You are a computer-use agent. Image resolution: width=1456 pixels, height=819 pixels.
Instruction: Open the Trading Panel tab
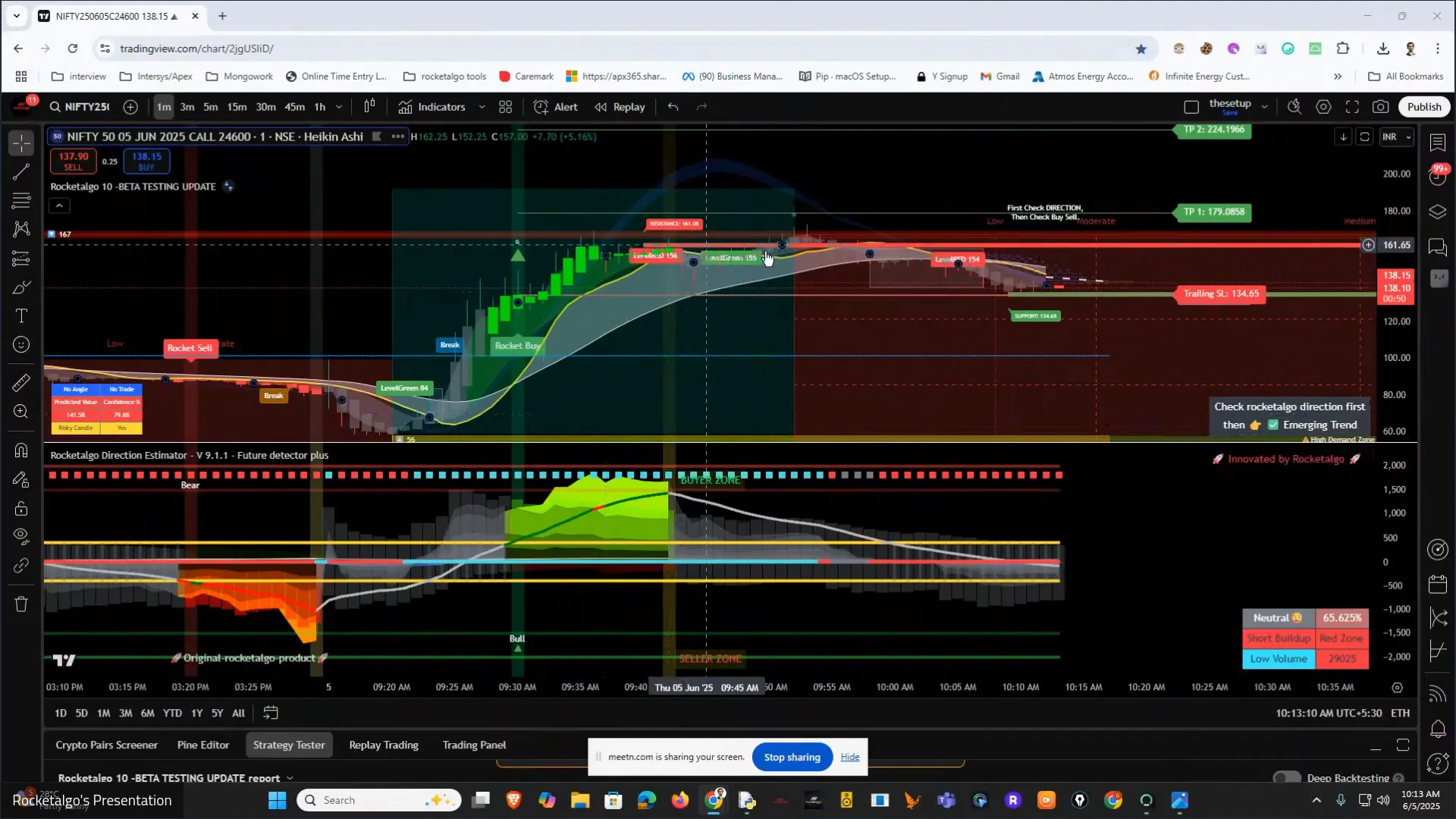(474, 745)
